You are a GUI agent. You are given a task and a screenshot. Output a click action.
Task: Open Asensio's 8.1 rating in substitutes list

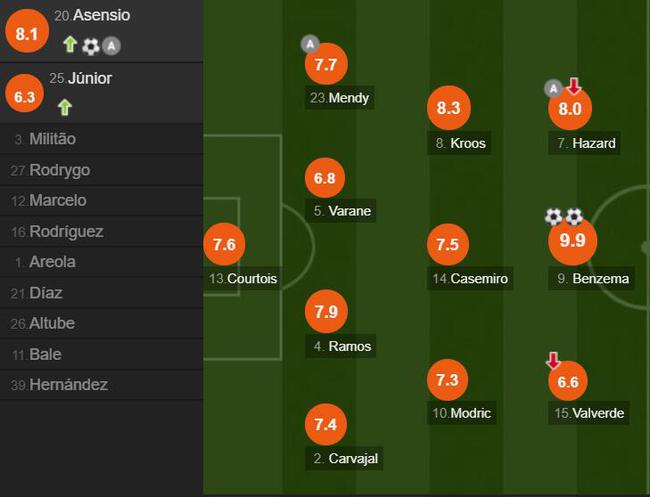pyautogui.click(x=26, y=34)
